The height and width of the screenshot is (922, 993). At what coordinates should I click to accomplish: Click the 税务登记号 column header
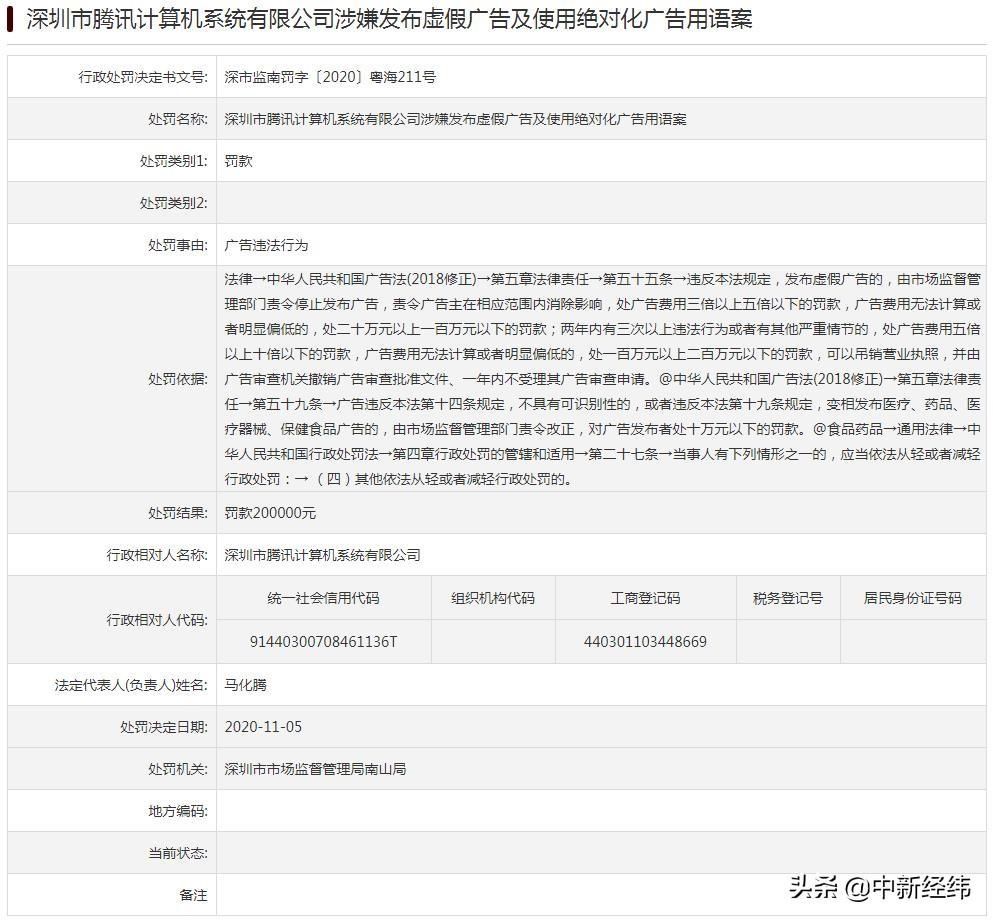786,597
